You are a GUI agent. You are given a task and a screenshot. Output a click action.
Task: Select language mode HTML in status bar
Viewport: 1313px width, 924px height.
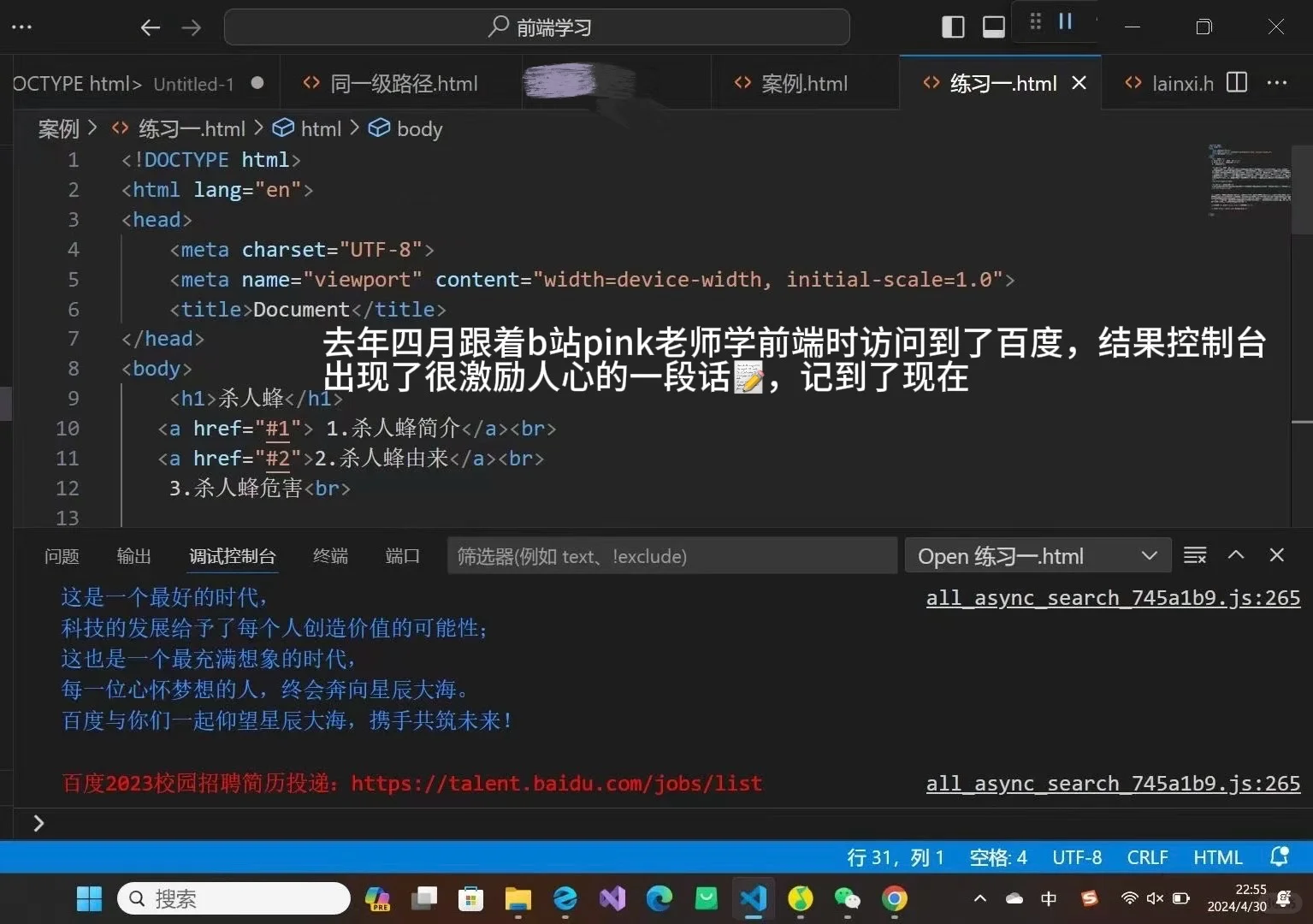[1218, 857]
